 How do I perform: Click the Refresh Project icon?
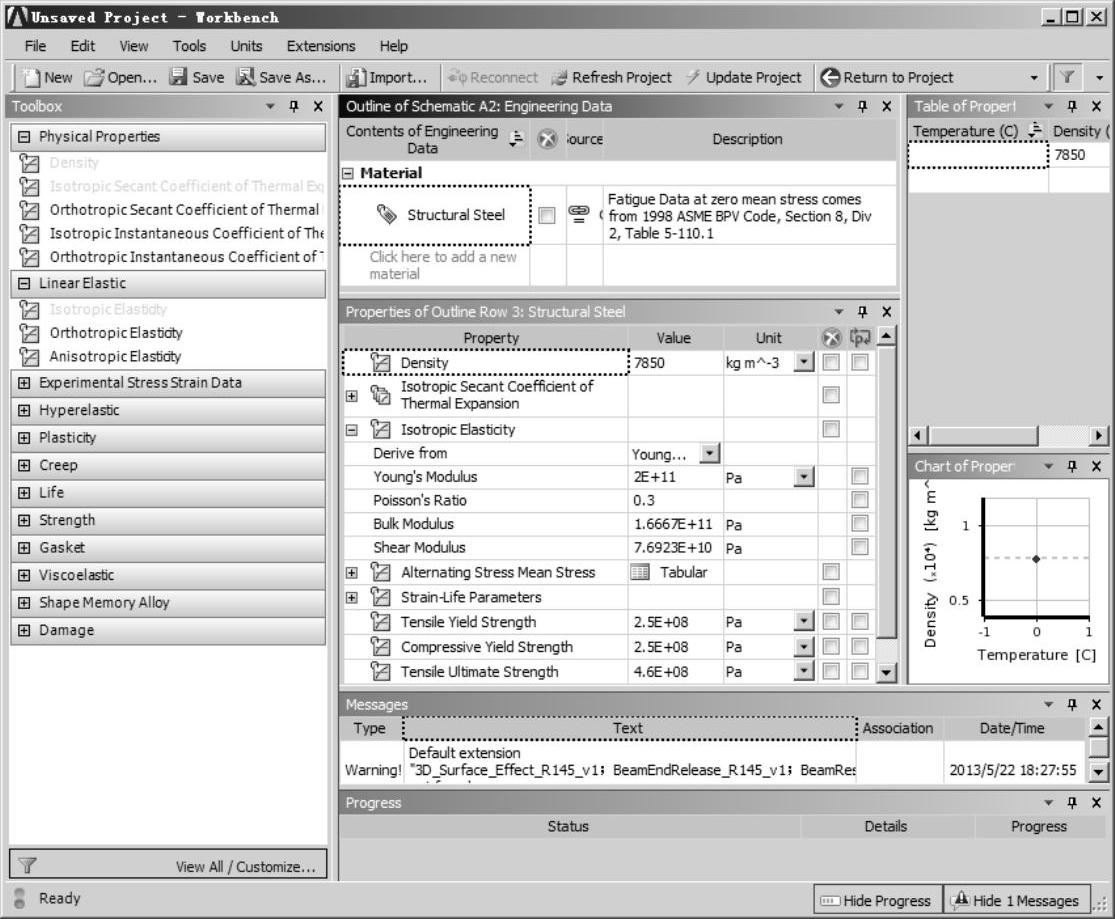click(x=559, y=78)
